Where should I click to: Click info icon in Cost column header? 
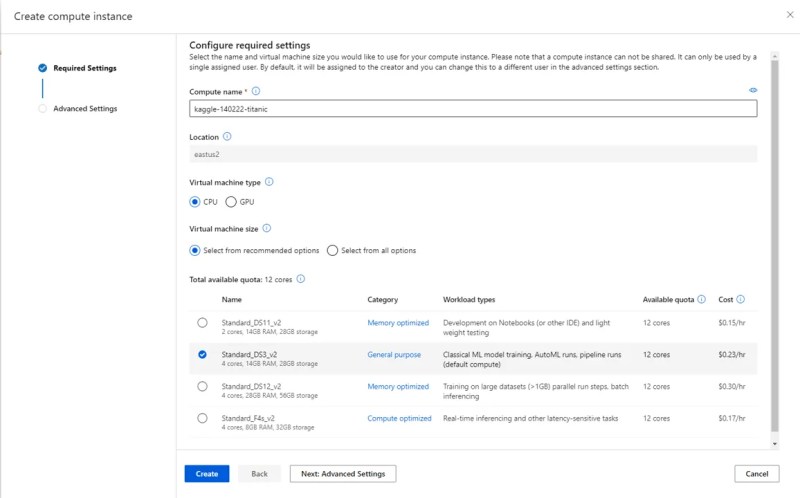coord(740,300)
